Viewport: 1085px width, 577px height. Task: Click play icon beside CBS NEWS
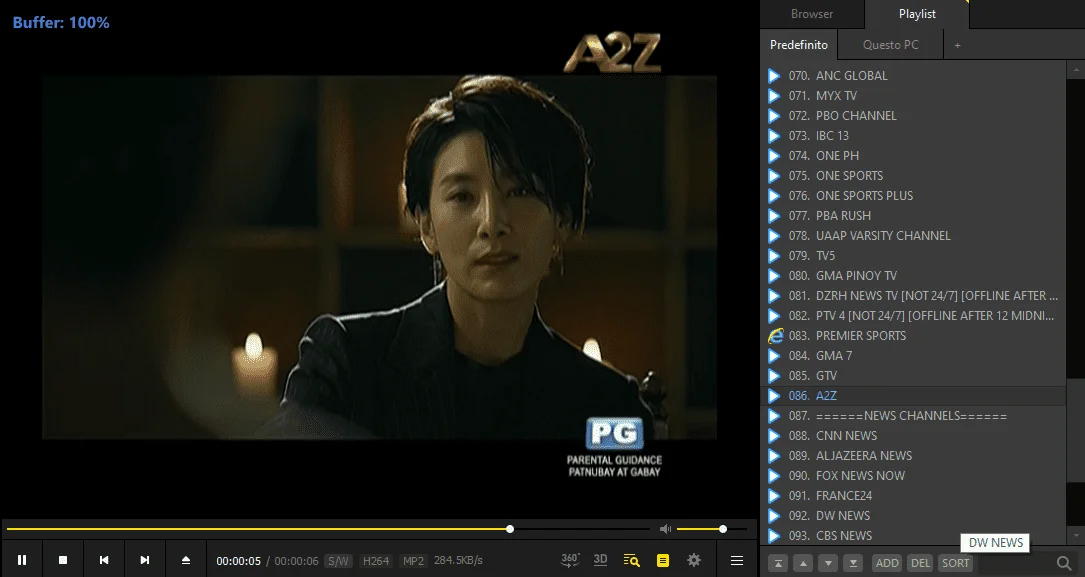click(774, 535)
